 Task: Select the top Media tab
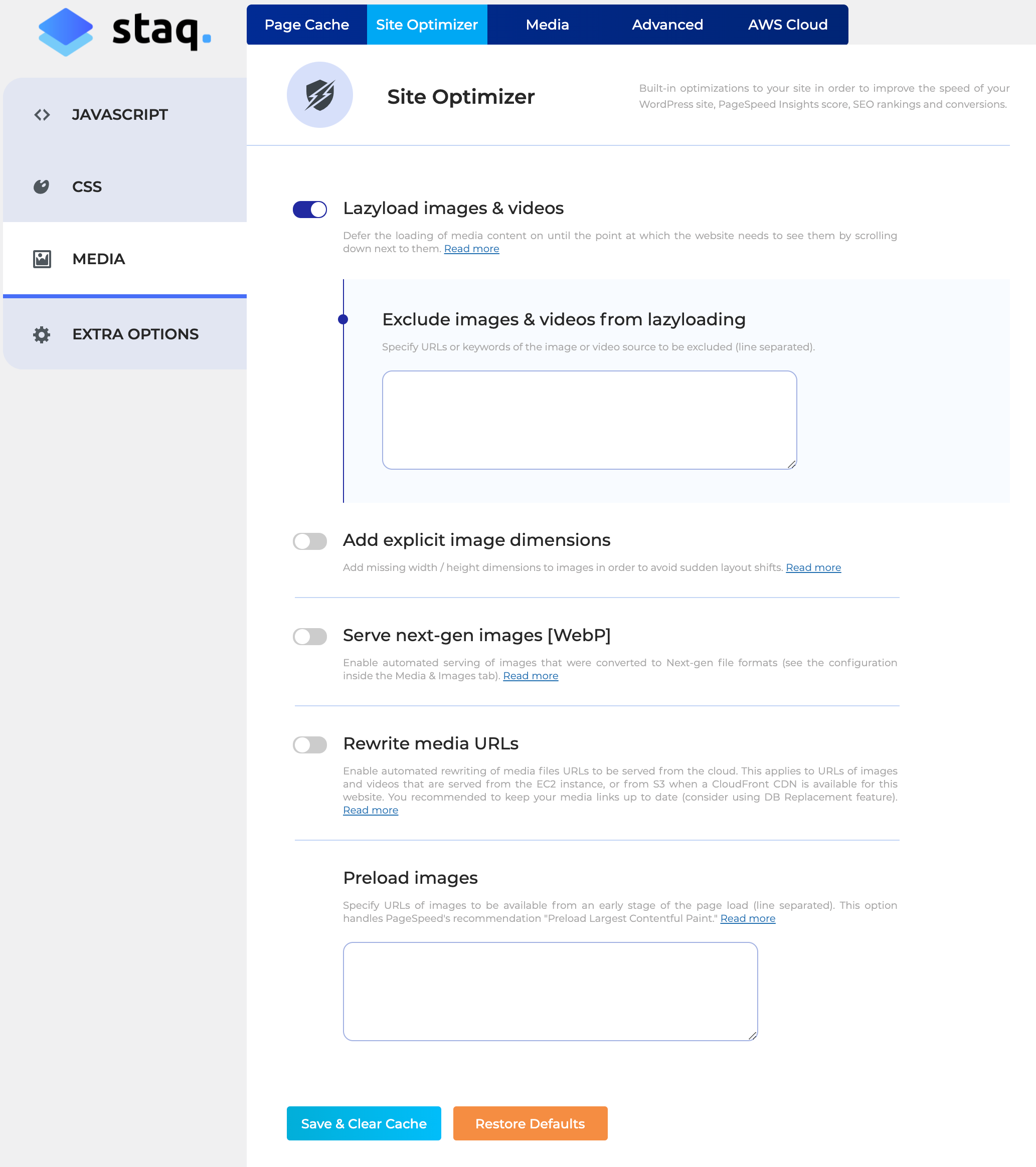pyautogui.click(x=547, y=25)
